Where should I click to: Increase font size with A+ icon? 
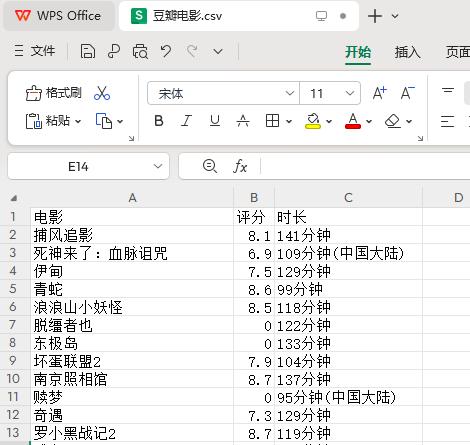pos(380,93)
